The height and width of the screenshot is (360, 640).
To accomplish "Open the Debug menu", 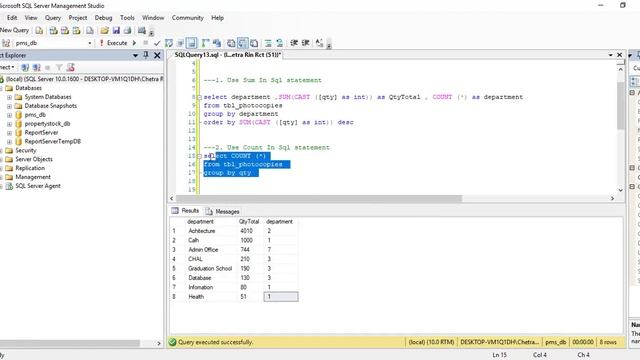I will (103, 18).
